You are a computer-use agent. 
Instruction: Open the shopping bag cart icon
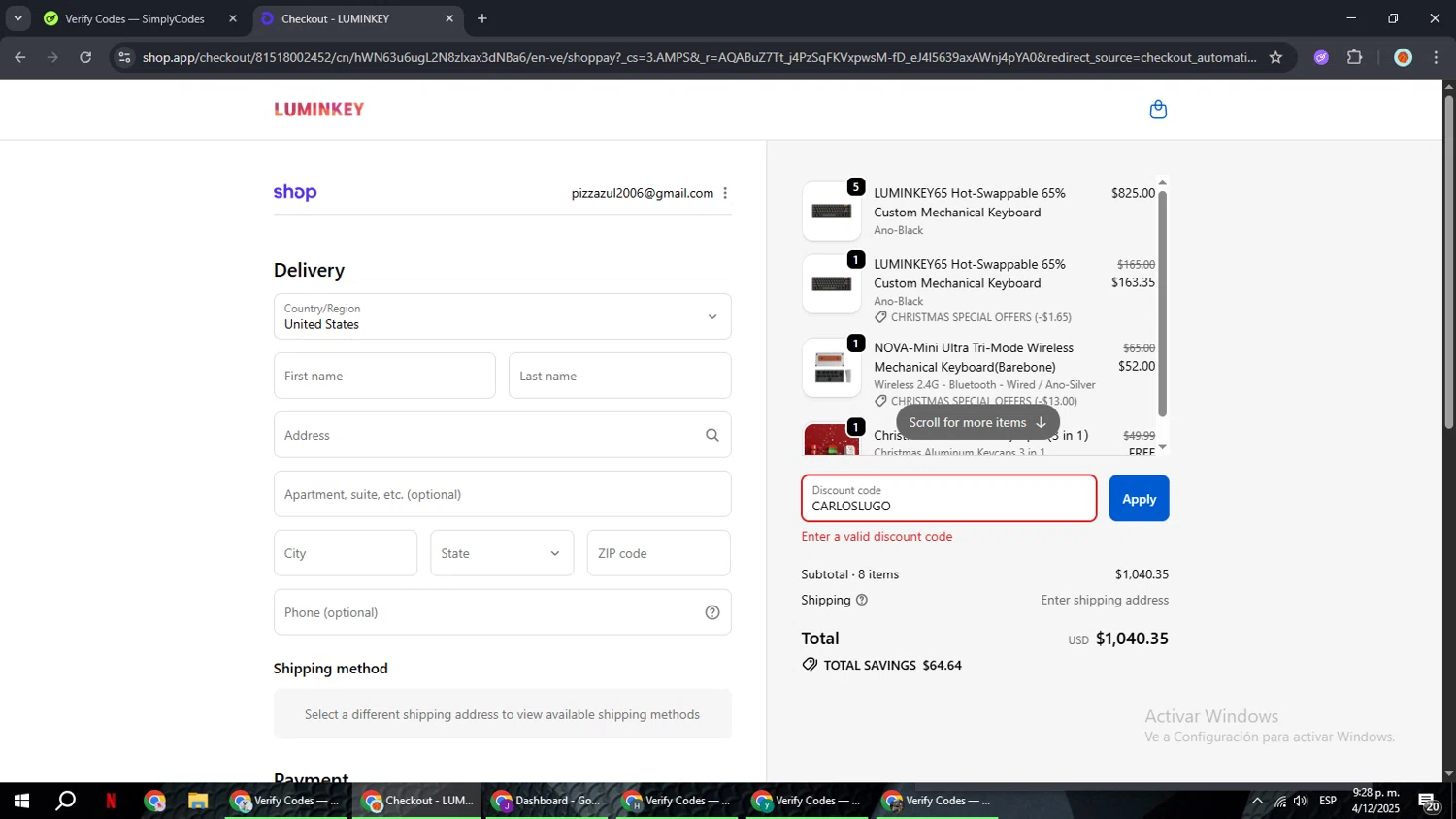[1157, 110]
